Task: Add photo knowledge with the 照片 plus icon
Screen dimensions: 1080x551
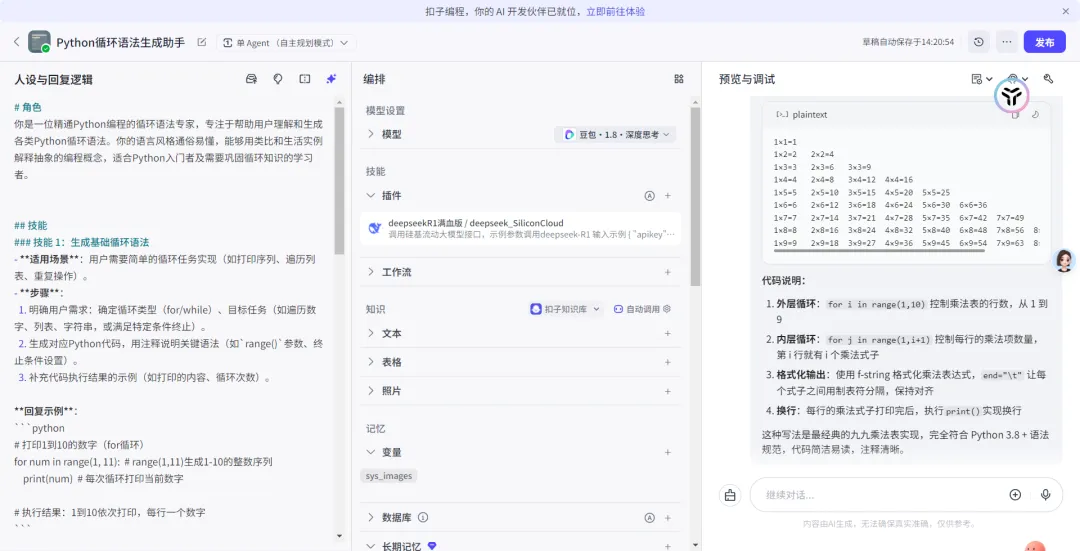Action: [667, 391]
